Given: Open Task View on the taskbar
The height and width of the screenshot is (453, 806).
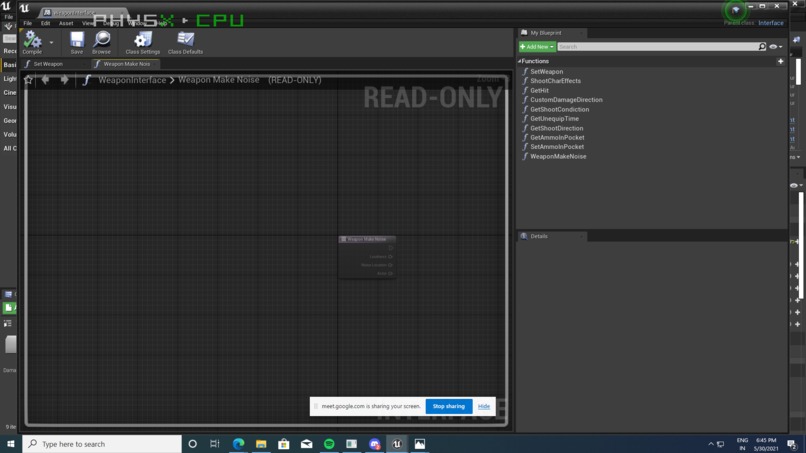Looking at the screenshot, I should coord(215,444).
